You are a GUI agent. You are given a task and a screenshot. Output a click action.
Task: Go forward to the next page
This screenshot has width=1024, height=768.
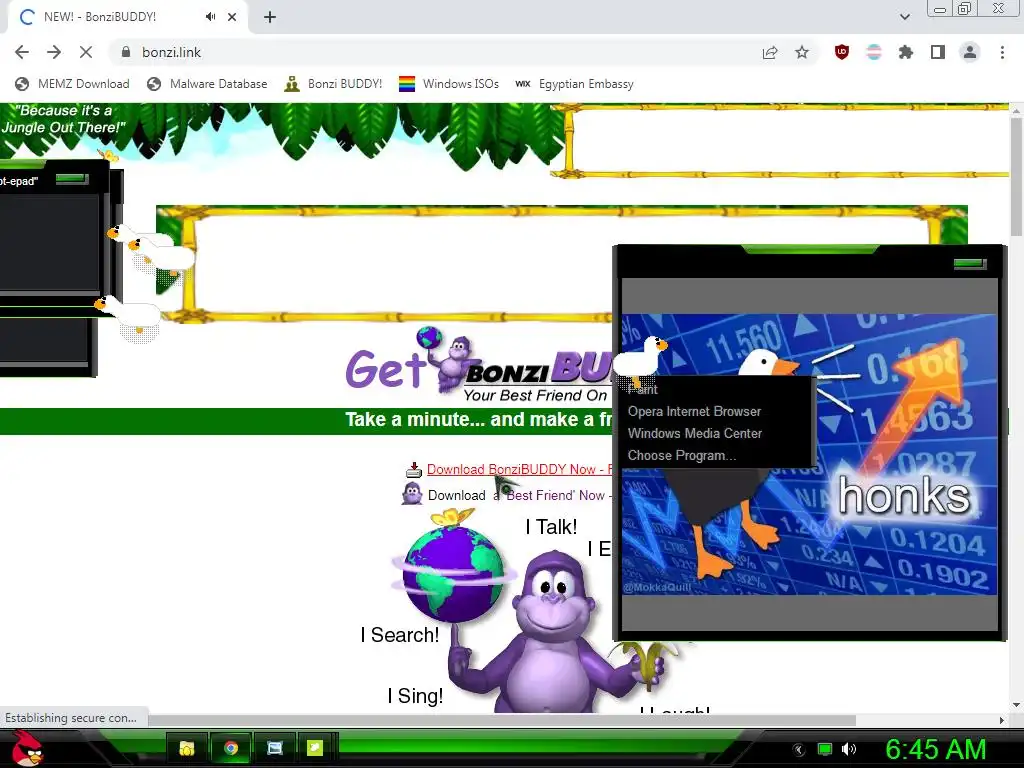click(54, 52)
